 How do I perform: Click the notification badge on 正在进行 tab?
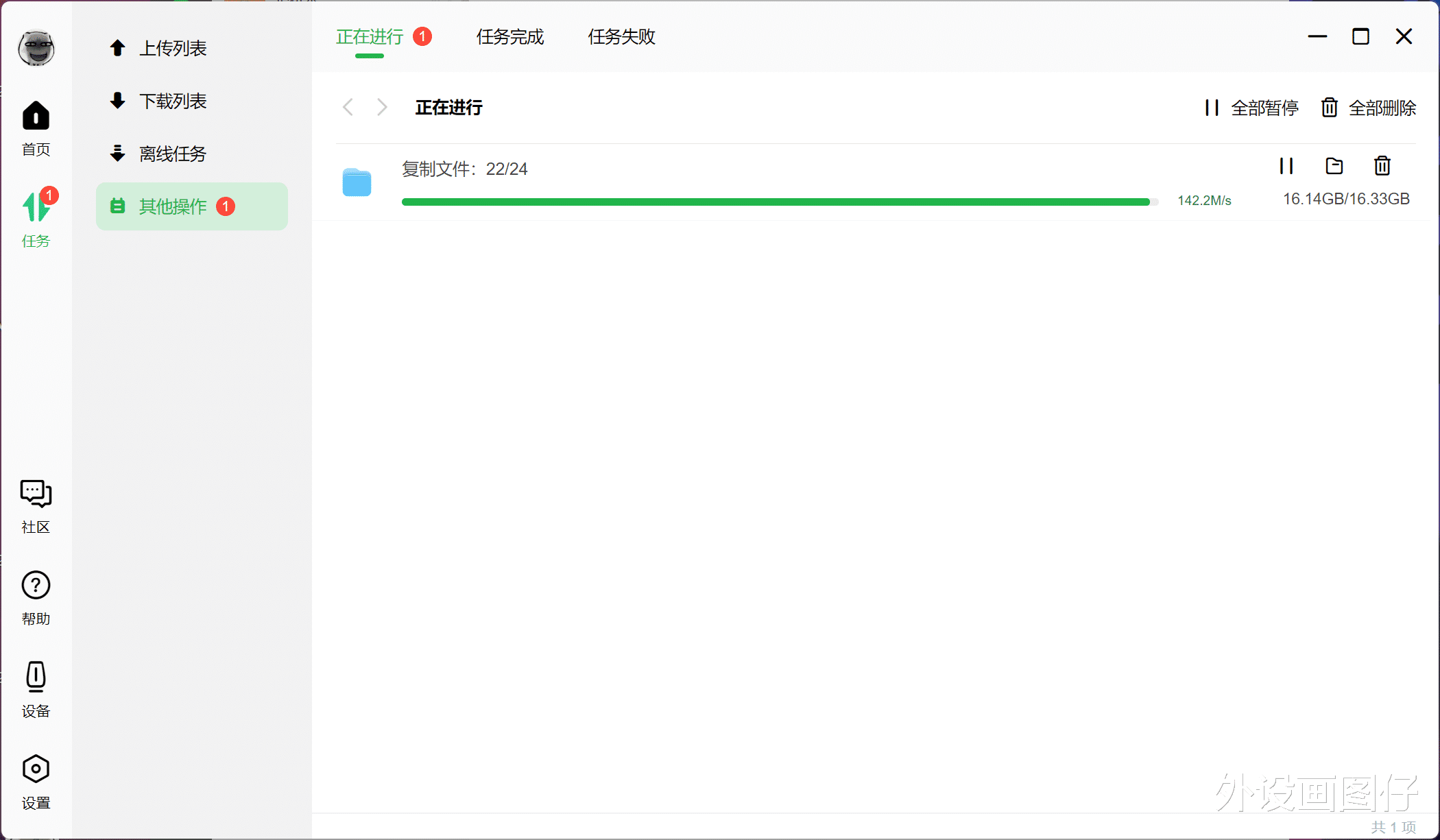pos(423,36)
